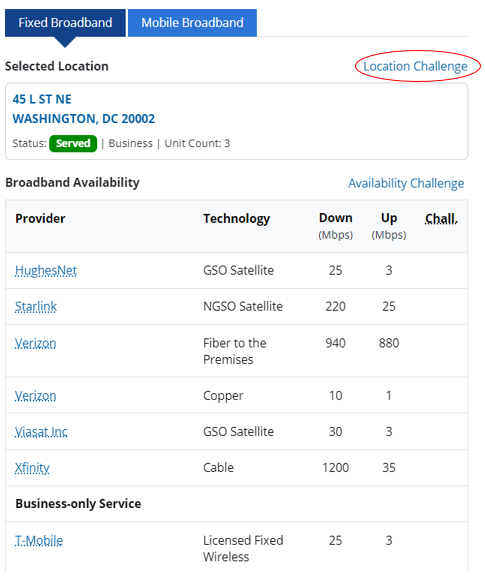485x588 pixels.
Task: Open the Location Challenge link
Action: tap(415, 66)
